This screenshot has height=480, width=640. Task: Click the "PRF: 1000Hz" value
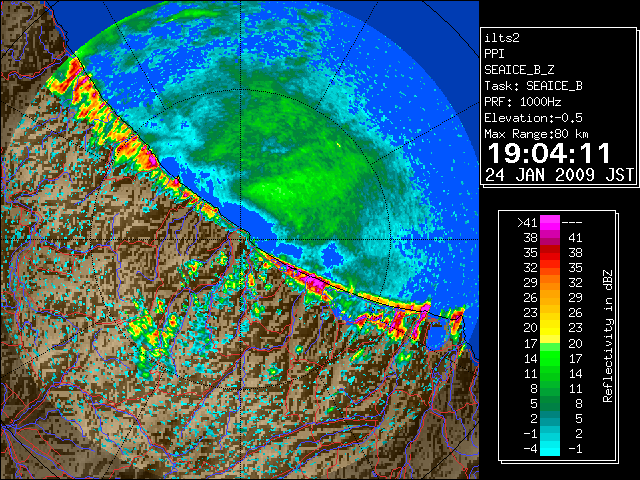click(x=523, y=102)
